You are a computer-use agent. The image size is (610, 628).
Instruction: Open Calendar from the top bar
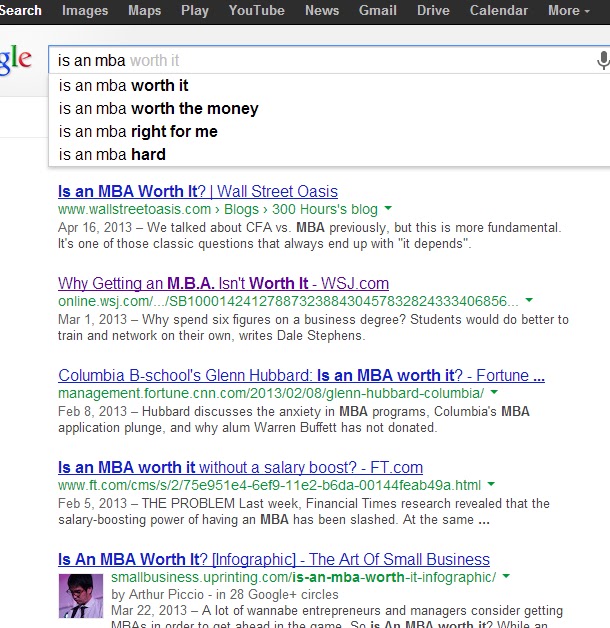(499, 10)
